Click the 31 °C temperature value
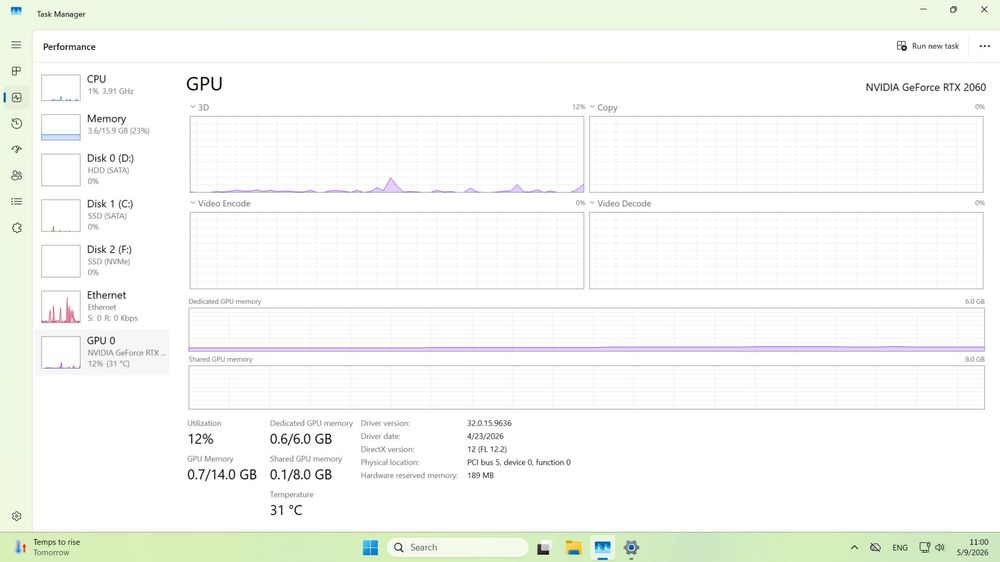This screenshot has width=1000, height=562. (x=286, y=510)
